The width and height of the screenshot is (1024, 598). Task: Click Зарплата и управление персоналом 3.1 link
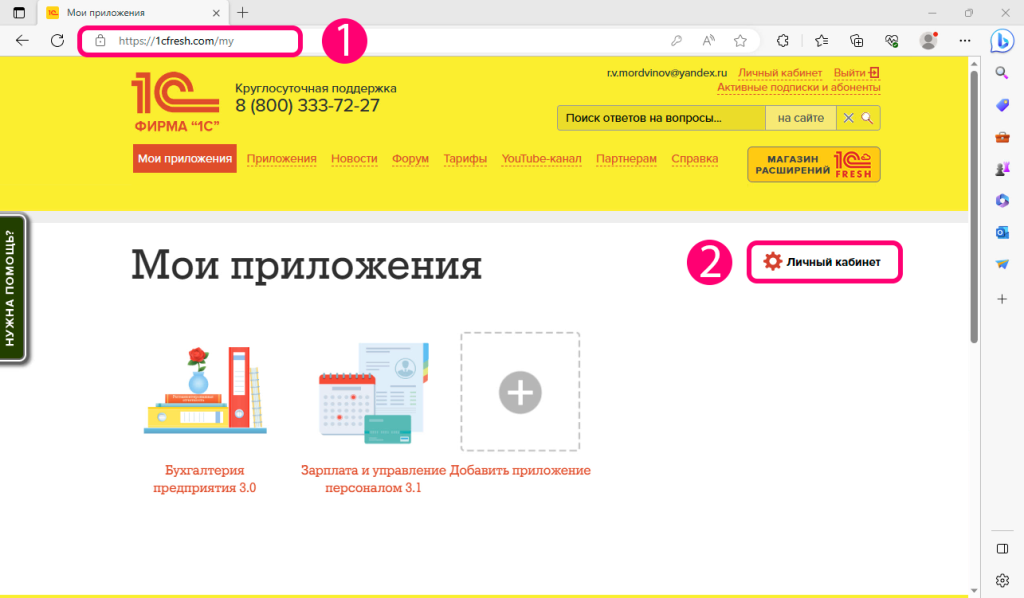point(374,479)
